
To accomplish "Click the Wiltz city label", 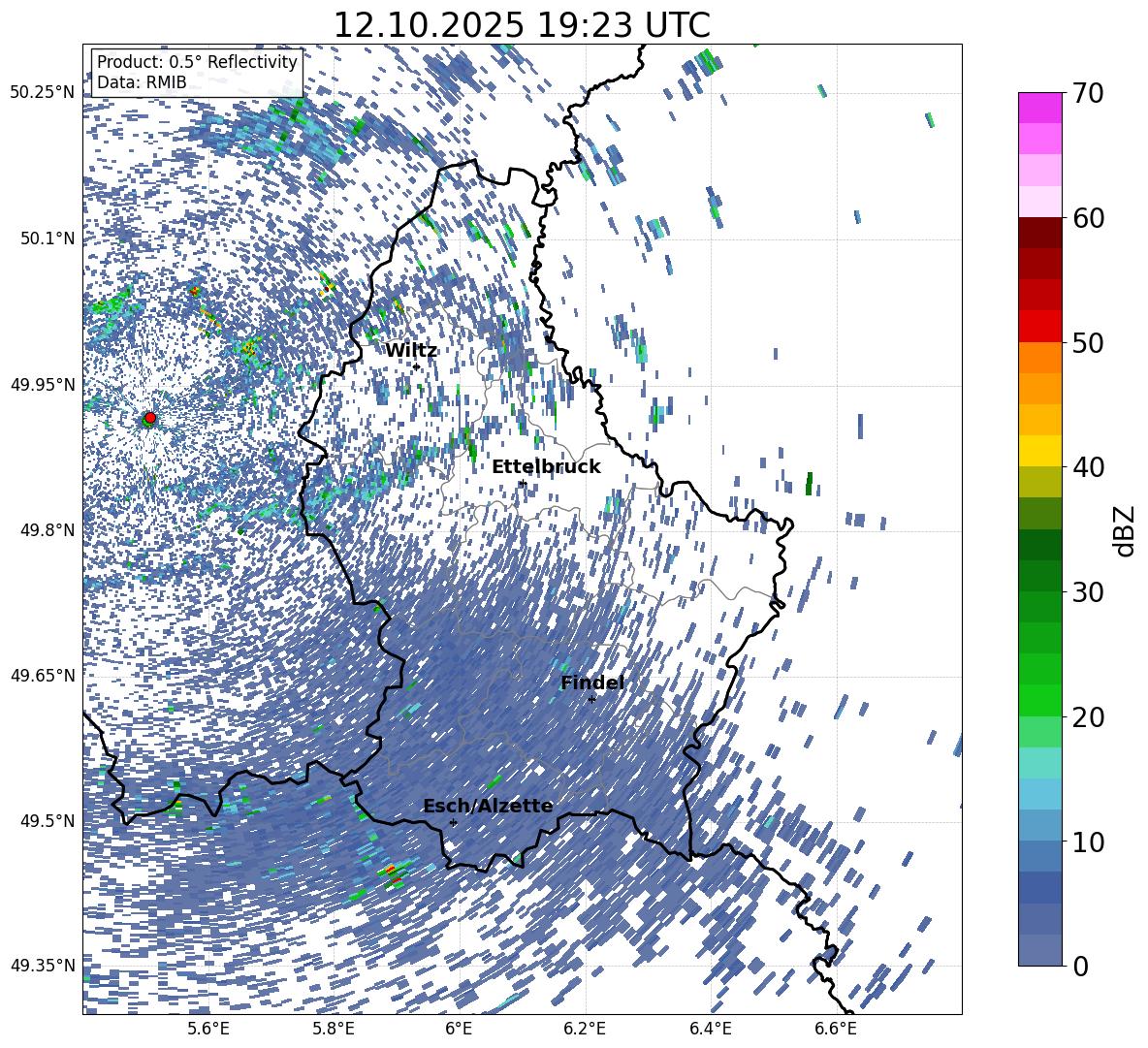I will pos(411,351).
